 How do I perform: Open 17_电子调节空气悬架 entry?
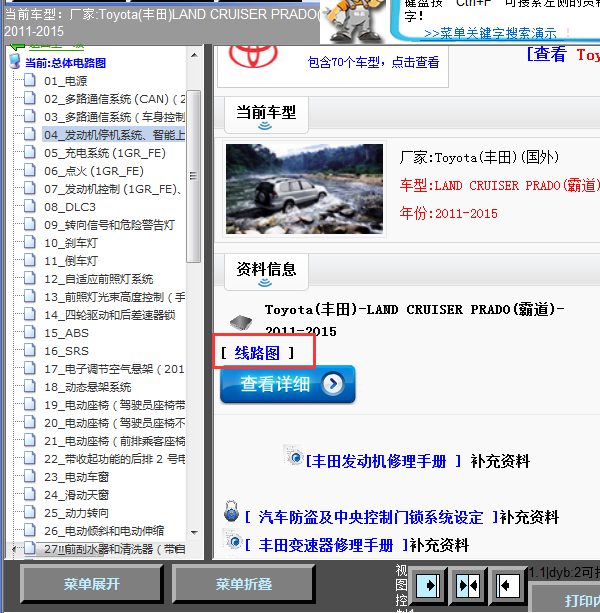pos(115,369)
